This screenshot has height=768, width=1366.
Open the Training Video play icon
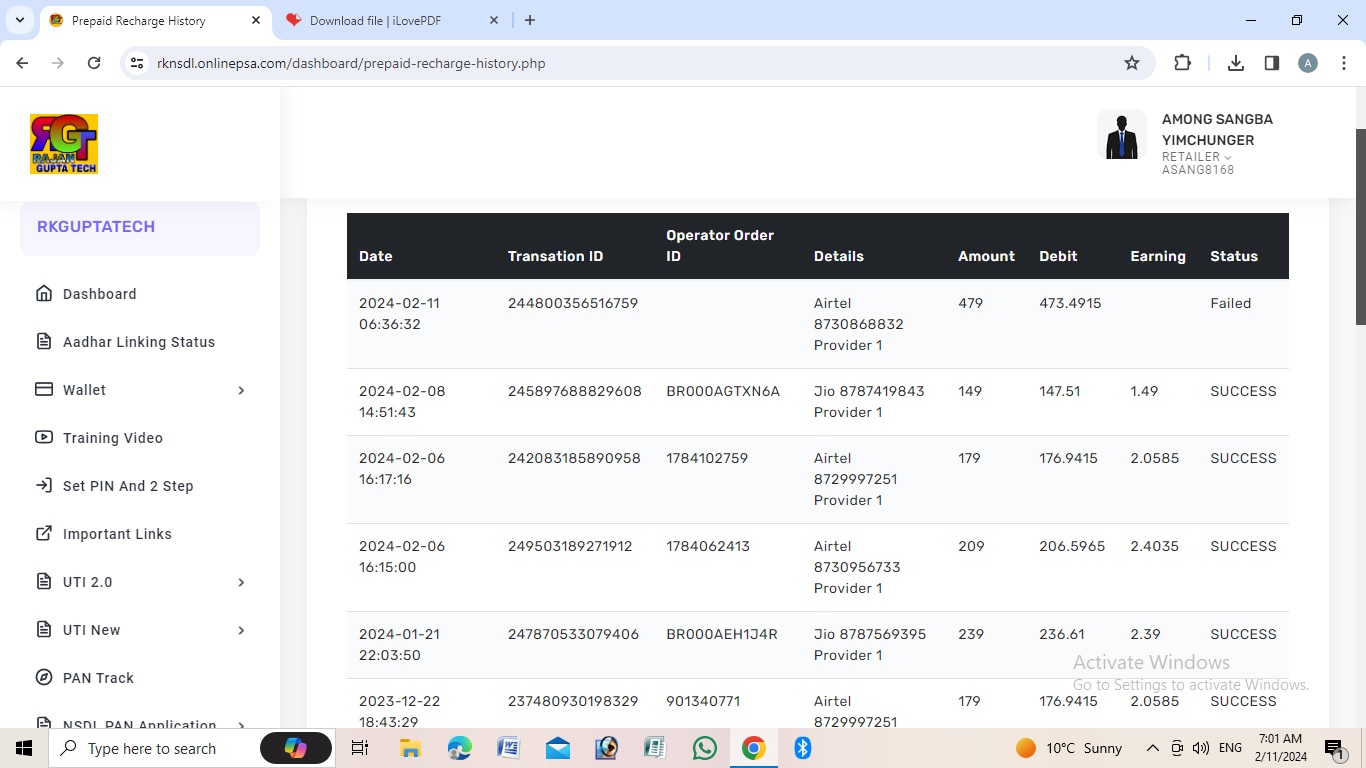44,438
